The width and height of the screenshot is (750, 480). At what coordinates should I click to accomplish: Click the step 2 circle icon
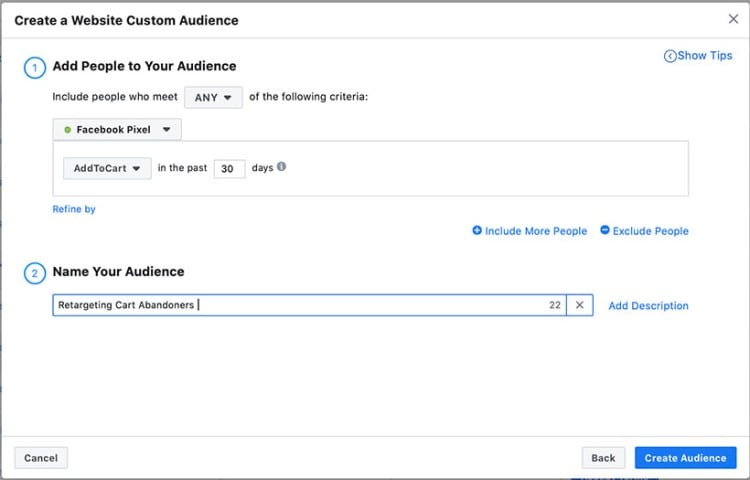click(x=35, y=273)
